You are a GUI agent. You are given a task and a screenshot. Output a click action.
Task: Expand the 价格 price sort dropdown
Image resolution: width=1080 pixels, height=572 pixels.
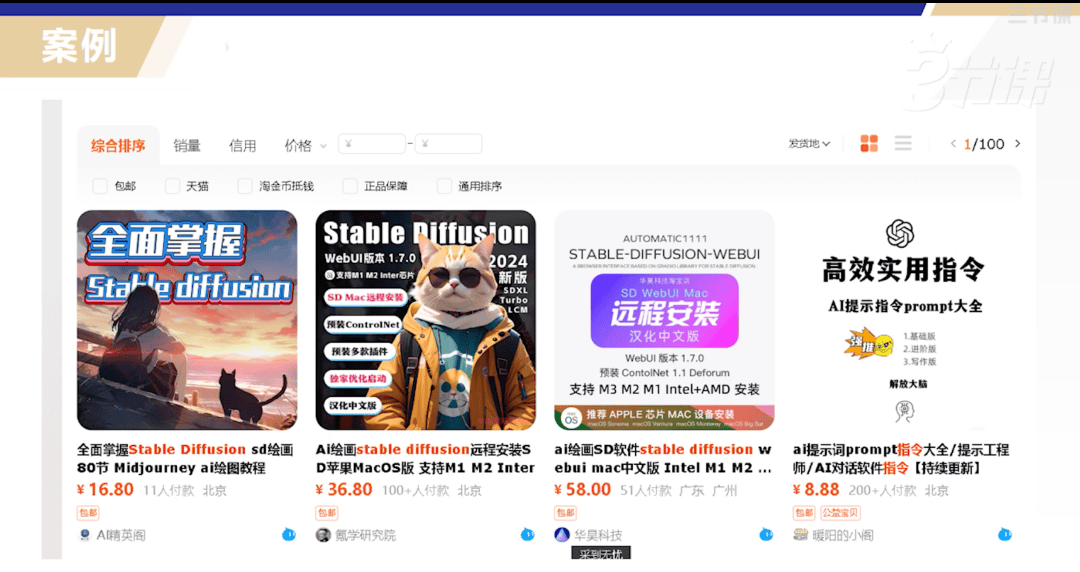click(x=305, y=146)
